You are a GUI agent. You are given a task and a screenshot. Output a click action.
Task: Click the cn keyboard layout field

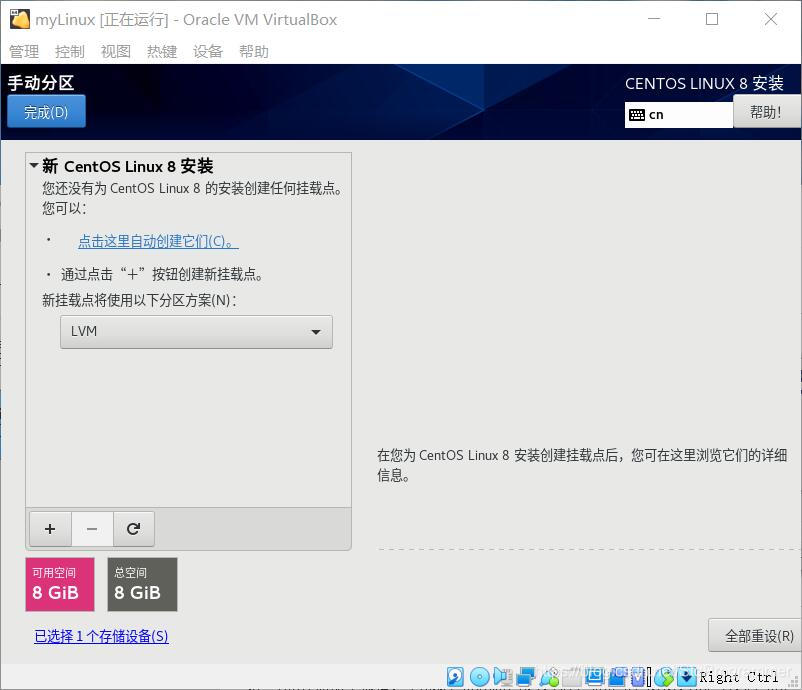tap(679, 115)
